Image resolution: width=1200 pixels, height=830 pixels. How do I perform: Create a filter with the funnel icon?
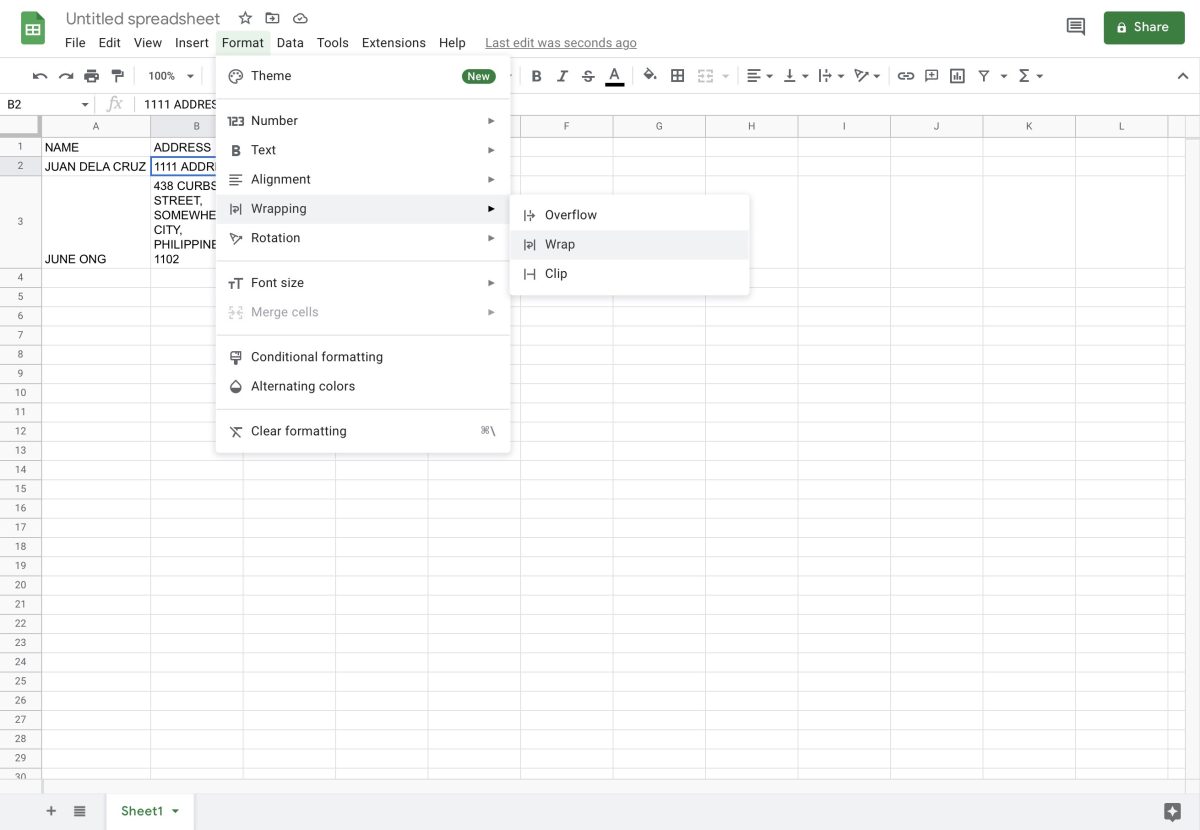click(x=984, y=75)
